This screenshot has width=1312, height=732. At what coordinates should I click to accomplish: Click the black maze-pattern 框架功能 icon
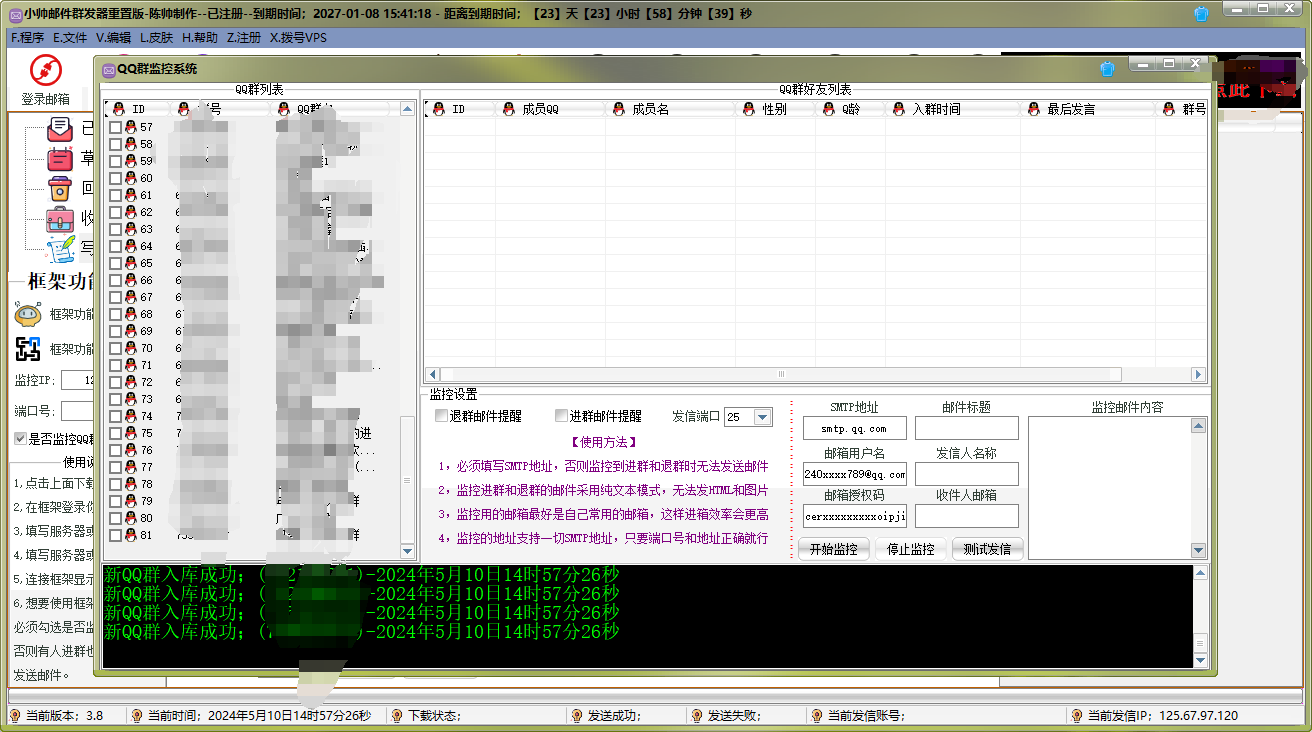(x=28, y=349)
